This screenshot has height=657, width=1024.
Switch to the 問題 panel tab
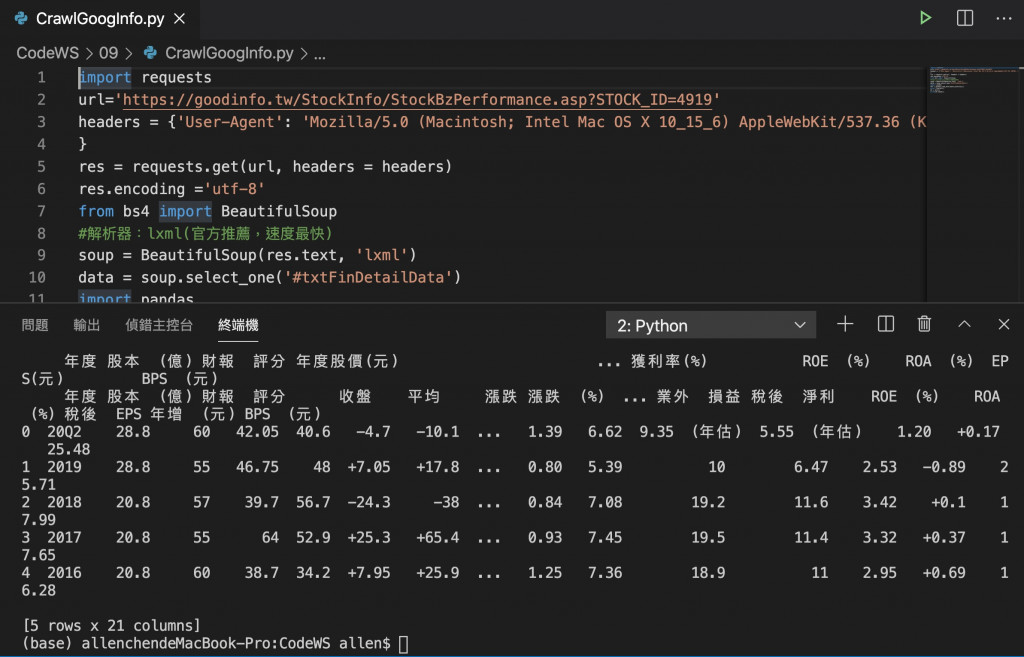[x=35, y=325]
